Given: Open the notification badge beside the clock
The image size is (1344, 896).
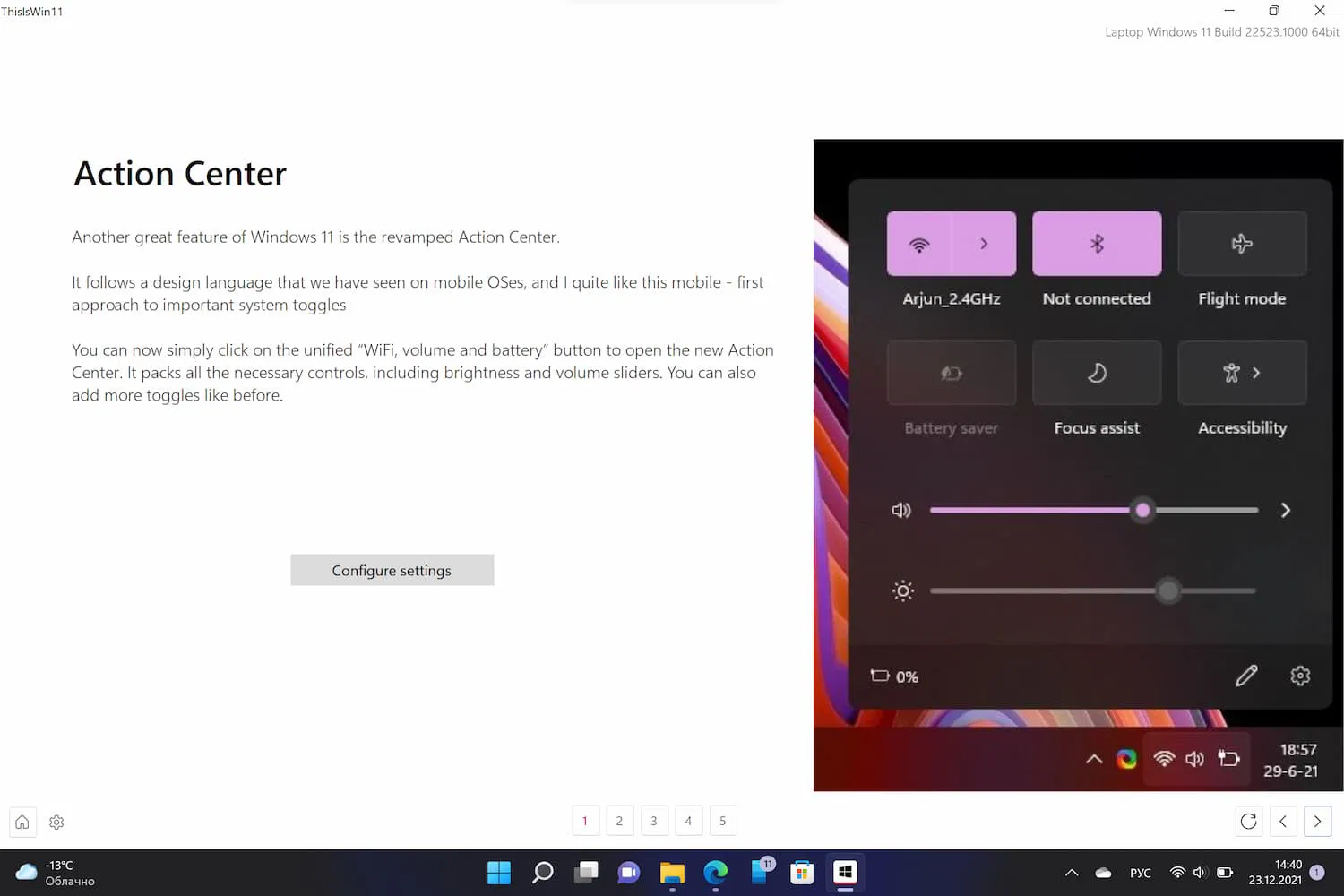Looking at the screenshot, I should (x=1317, y=872).
